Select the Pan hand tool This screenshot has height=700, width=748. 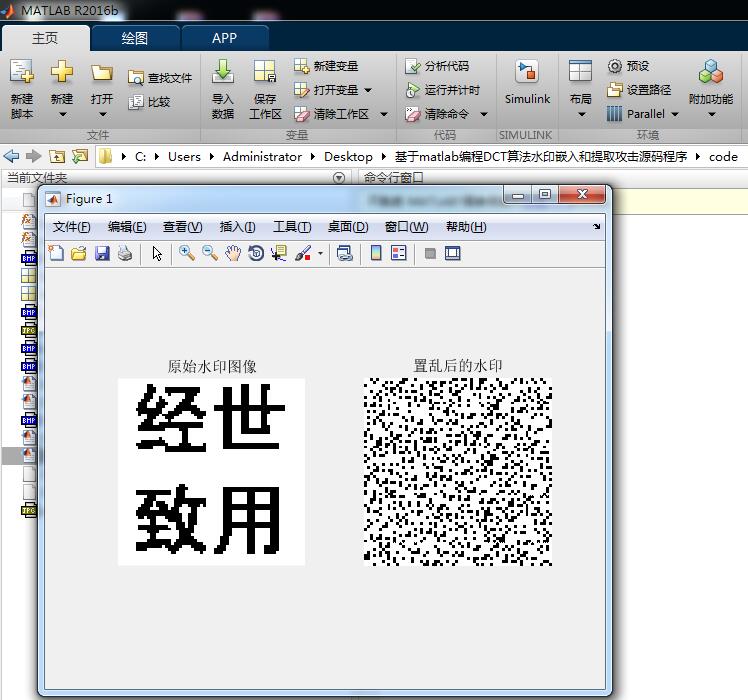233,253
